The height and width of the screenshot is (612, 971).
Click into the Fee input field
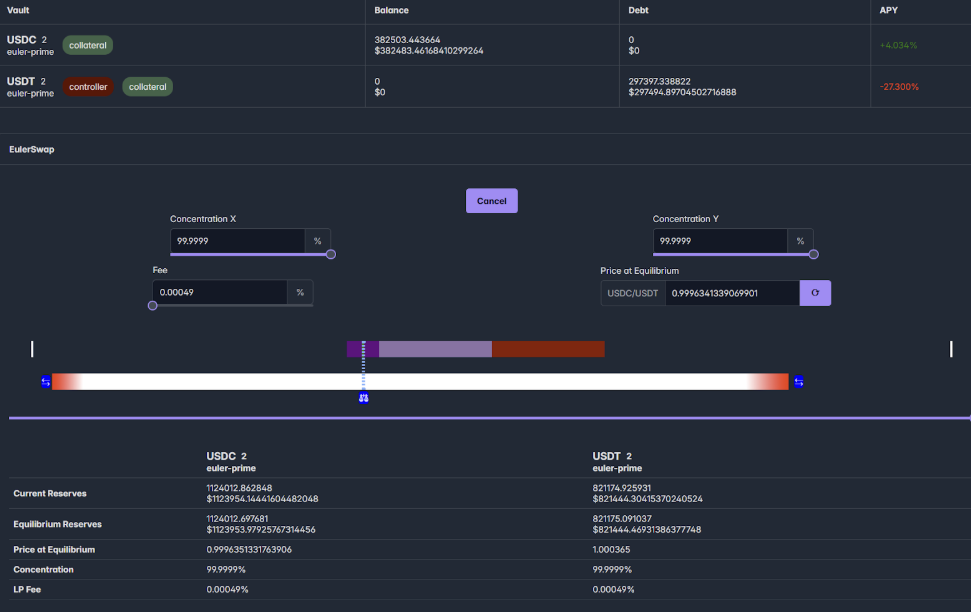(219, 292)
